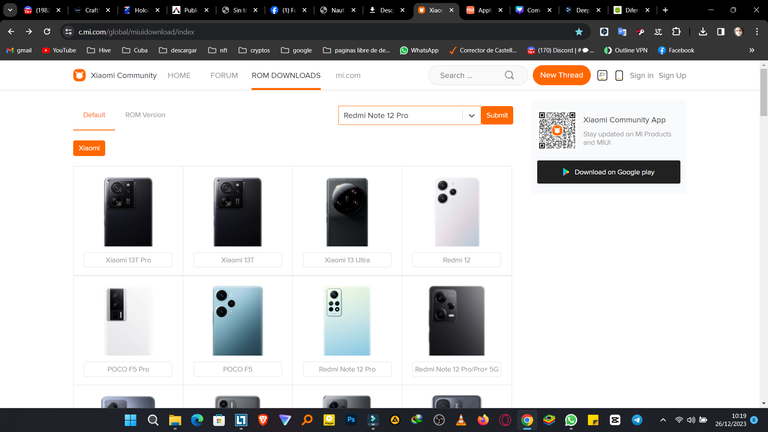
Task: Expand the Hive bookmarks folder
Action: 98,50
